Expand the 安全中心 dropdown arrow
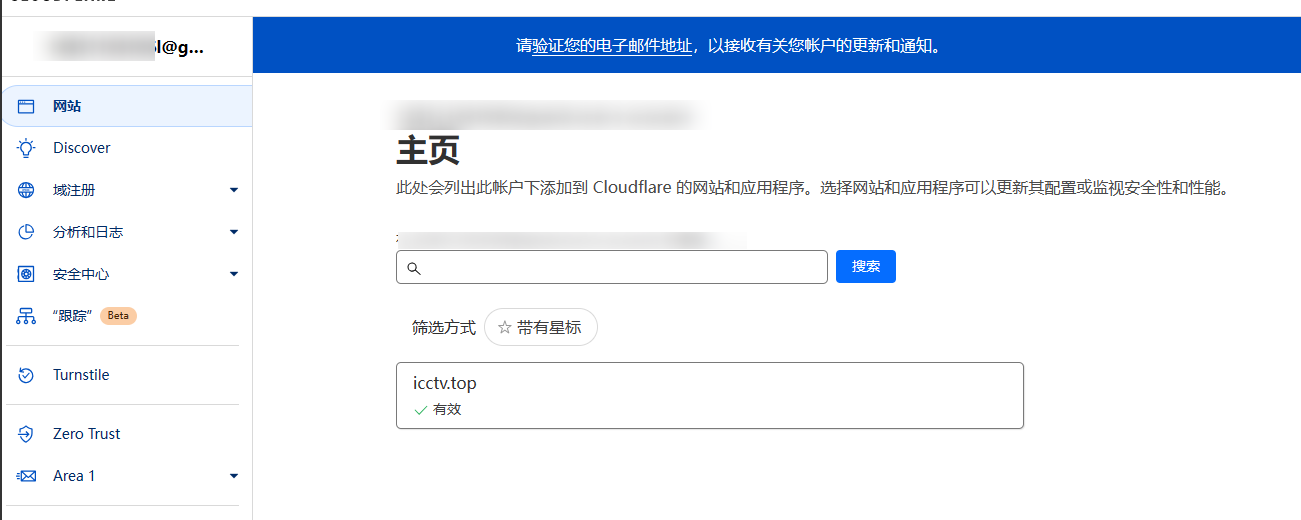 [234, 274]
